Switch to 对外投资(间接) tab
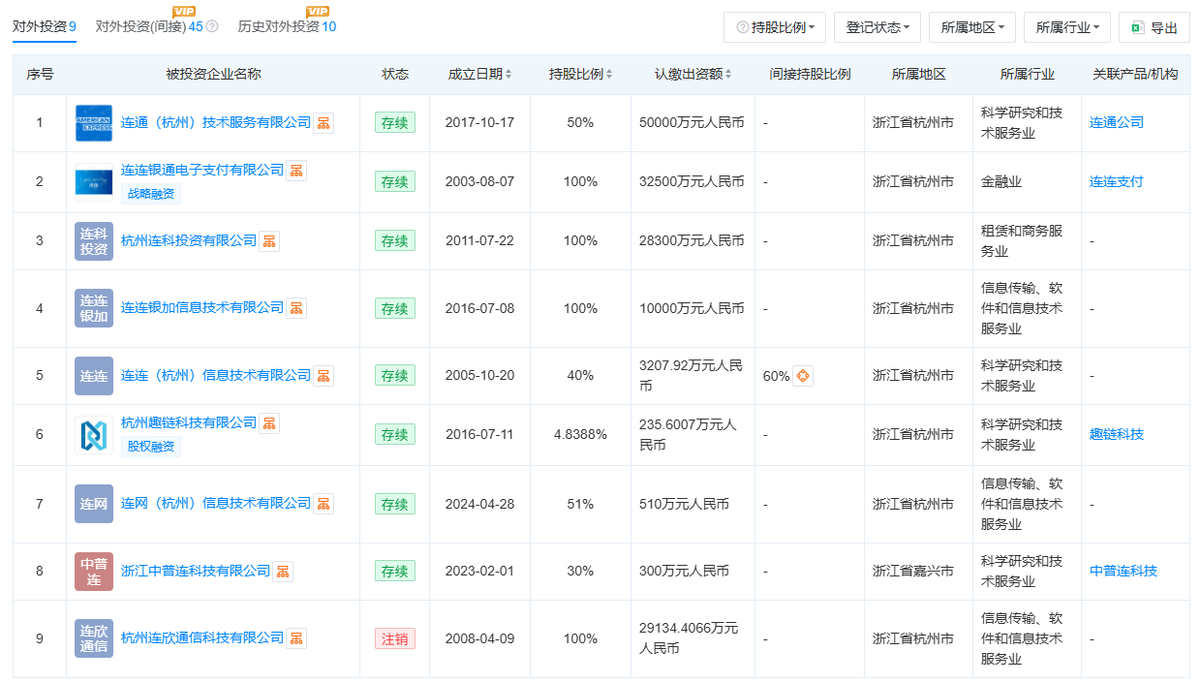The image size is (1200, 687). coord(149,27)
